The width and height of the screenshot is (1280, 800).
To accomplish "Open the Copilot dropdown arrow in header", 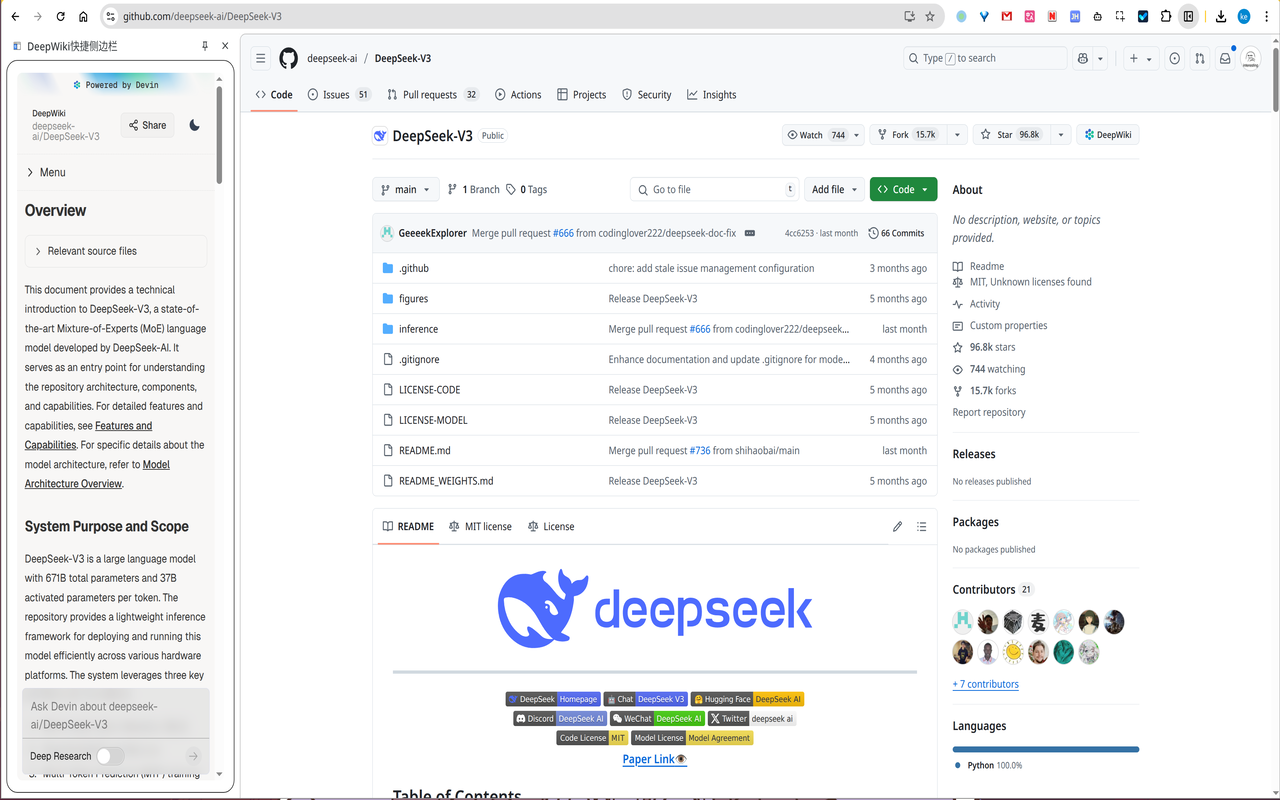I will point(1101,58).
